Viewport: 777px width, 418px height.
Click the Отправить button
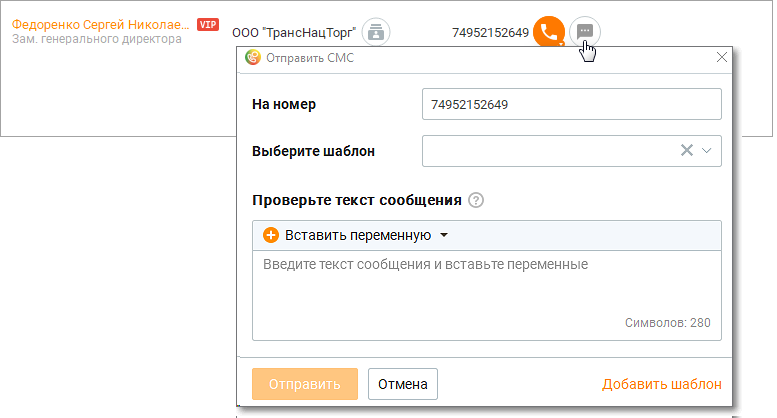[305, 384]
